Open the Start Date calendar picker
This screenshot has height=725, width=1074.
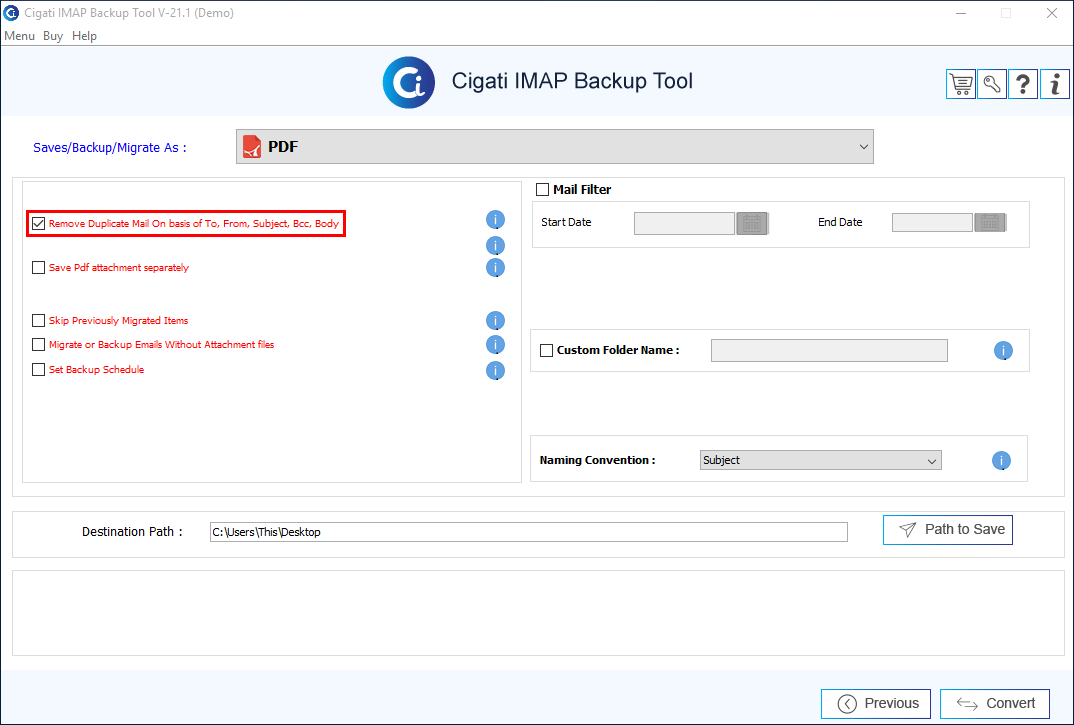point(752,223)
